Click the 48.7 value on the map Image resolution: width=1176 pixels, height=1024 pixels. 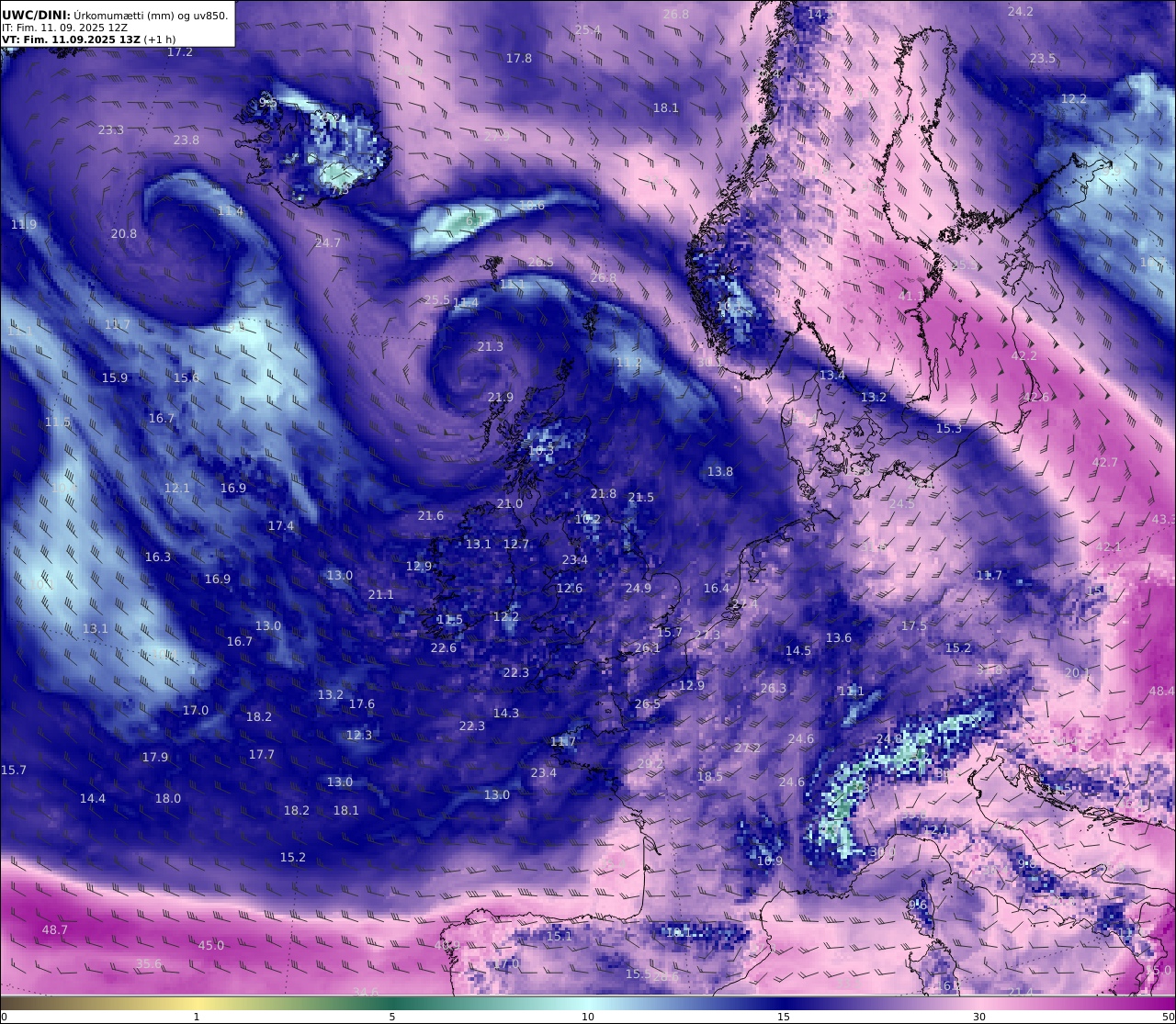[x=55, y=930]
